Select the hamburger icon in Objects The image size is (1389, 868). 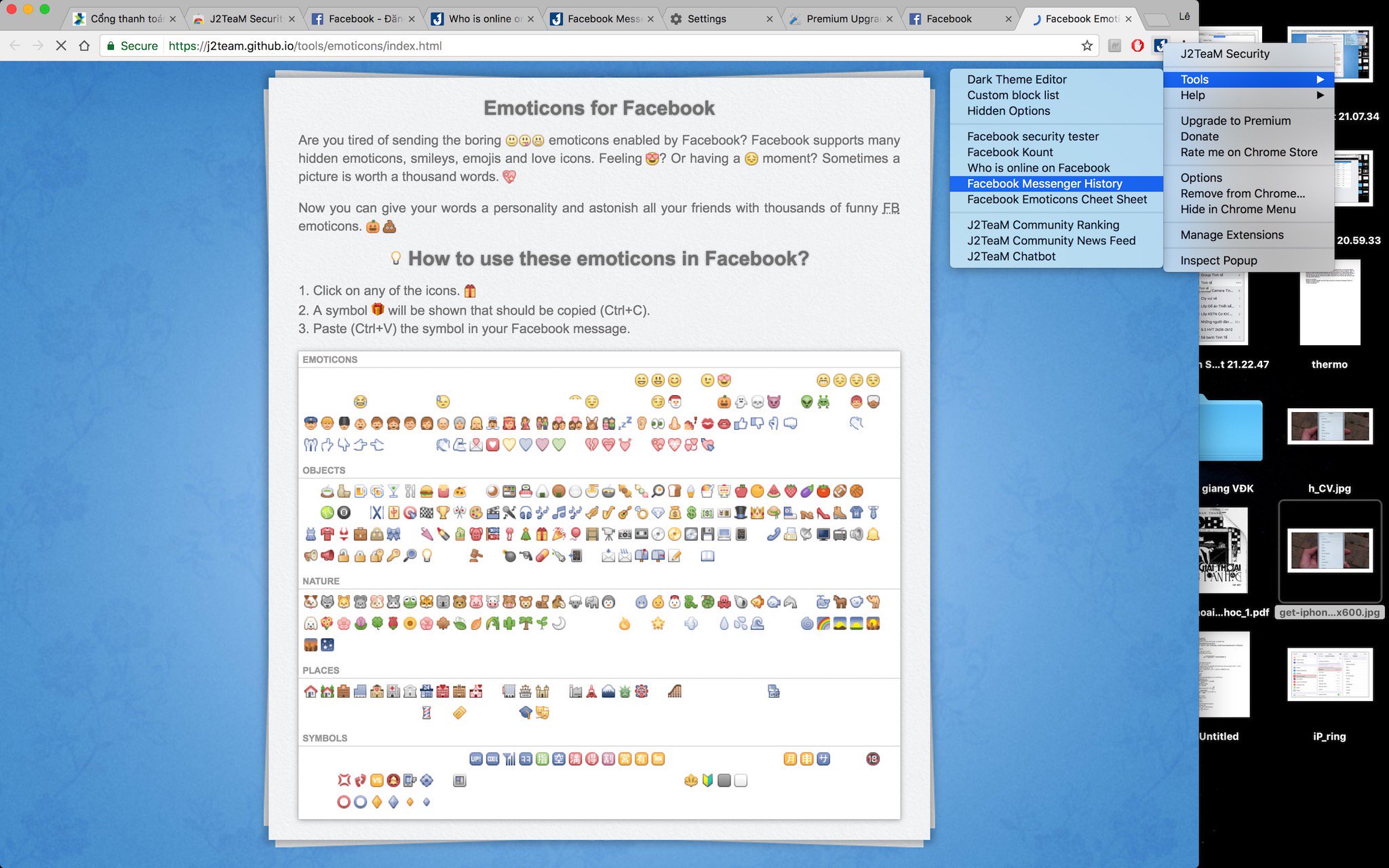[x=427, y=491]
